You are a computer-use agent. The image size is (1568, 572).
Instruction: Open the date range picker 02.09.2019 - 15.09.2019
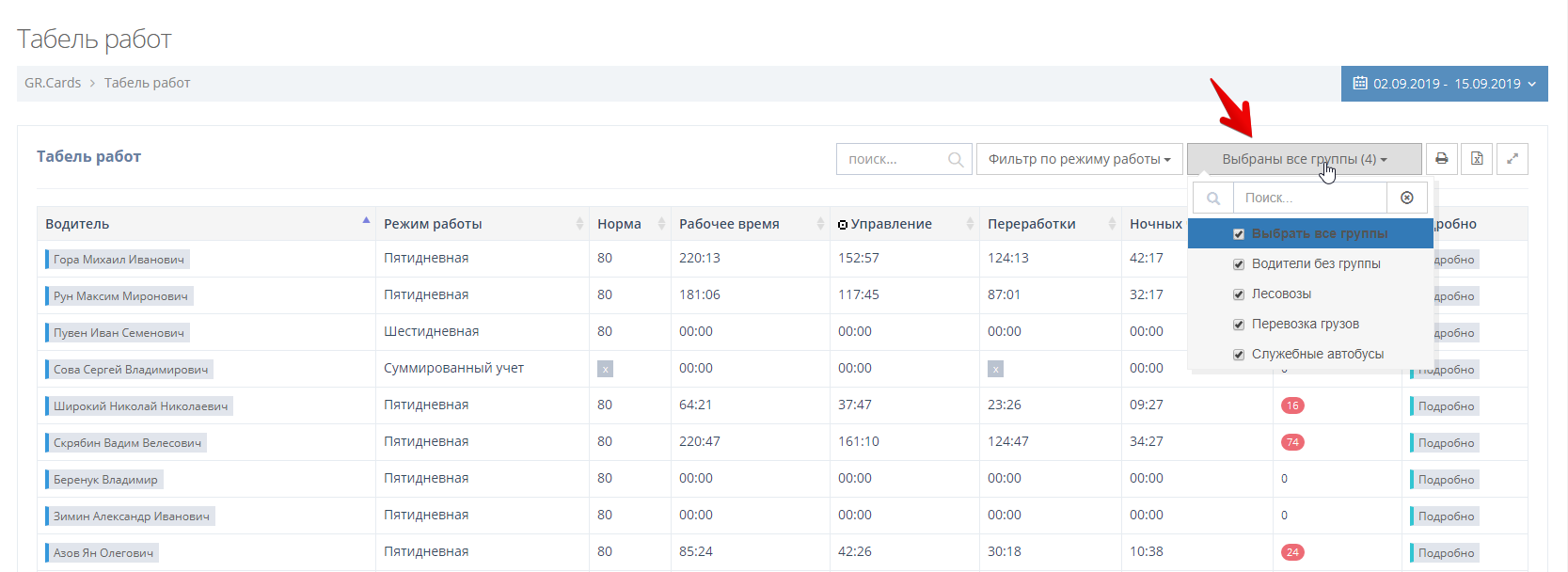tap(1444, 84)
